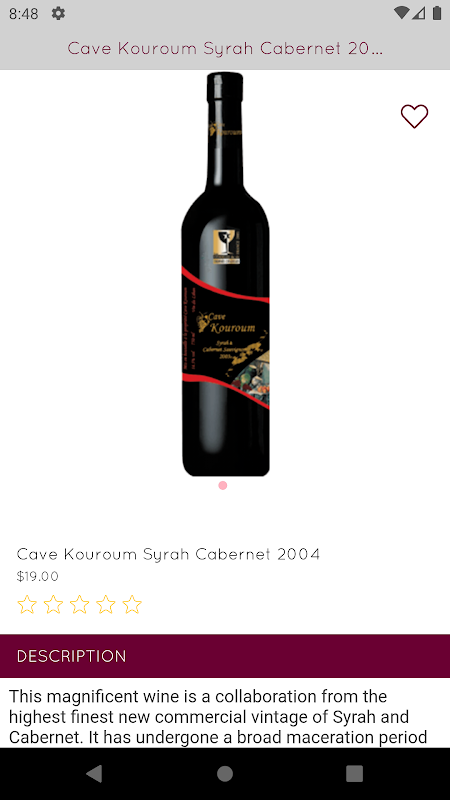Tap the $19.00 price label
This screenshot has width=450, height=800.
coord(38,577)
